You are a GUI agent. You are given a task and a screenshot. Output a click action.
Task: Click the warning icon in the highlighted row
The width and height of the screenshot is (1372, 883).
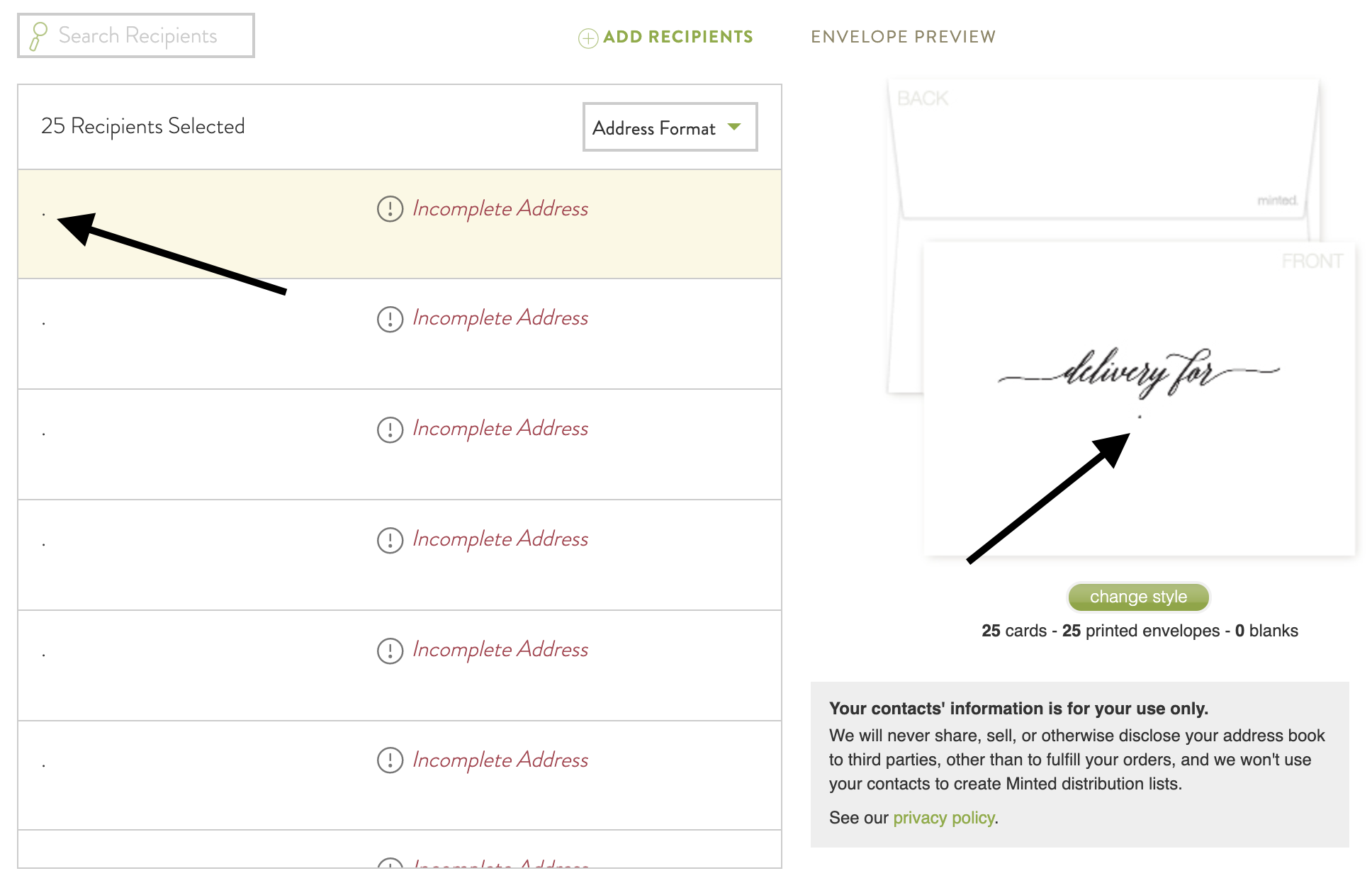pyautogui.click(x=390, y=208)
